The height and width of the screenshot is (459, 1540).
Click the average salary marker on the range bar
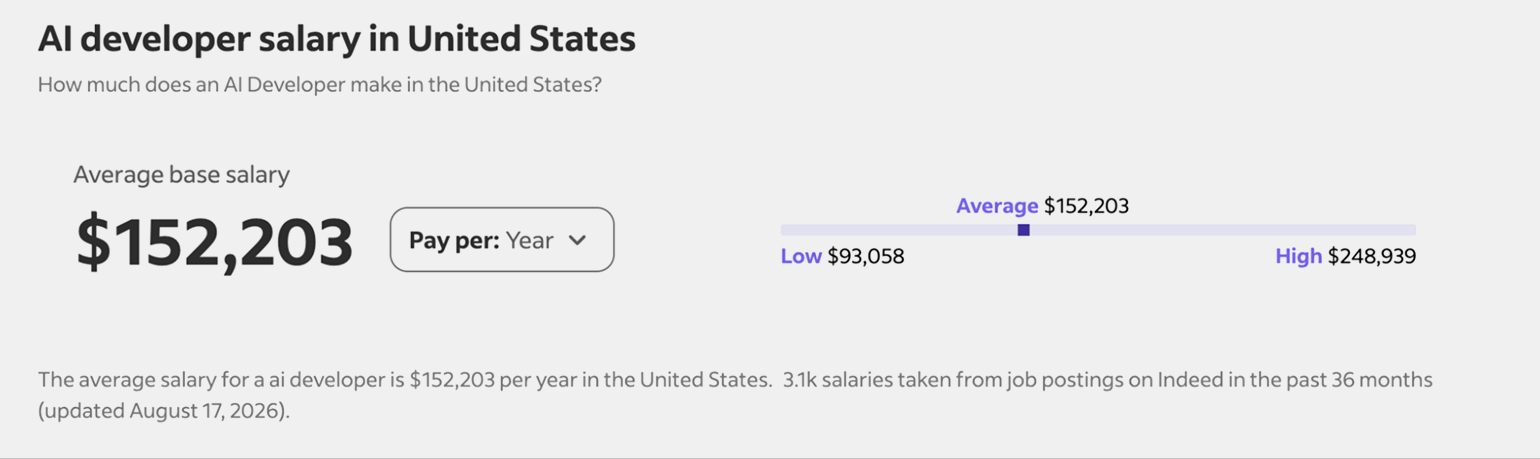pos(1023,230)
